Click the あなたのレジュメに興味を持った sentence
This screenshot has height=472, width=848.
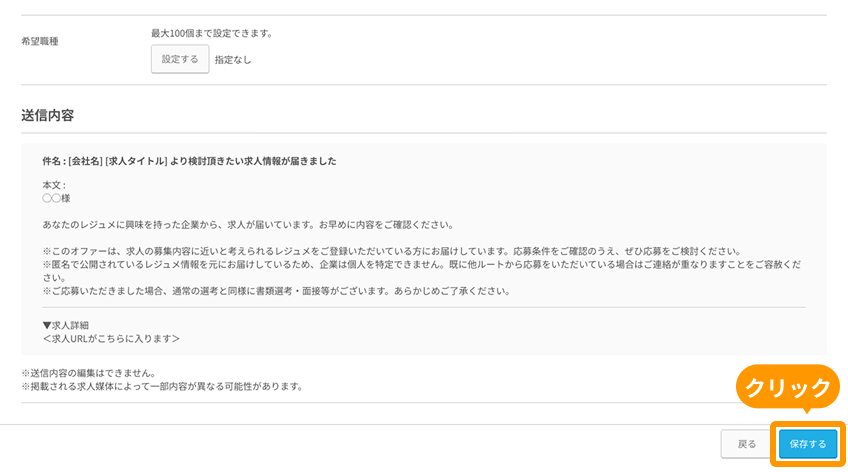248,225
